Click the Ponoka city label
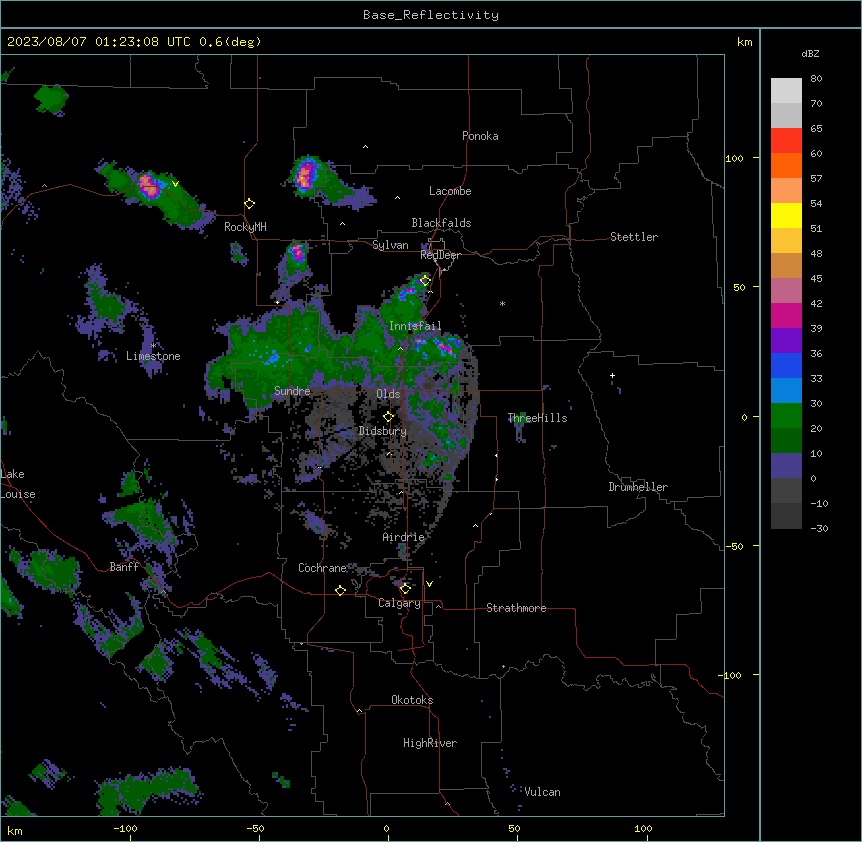This screenshot has height=842, width=862. (480, 136)
